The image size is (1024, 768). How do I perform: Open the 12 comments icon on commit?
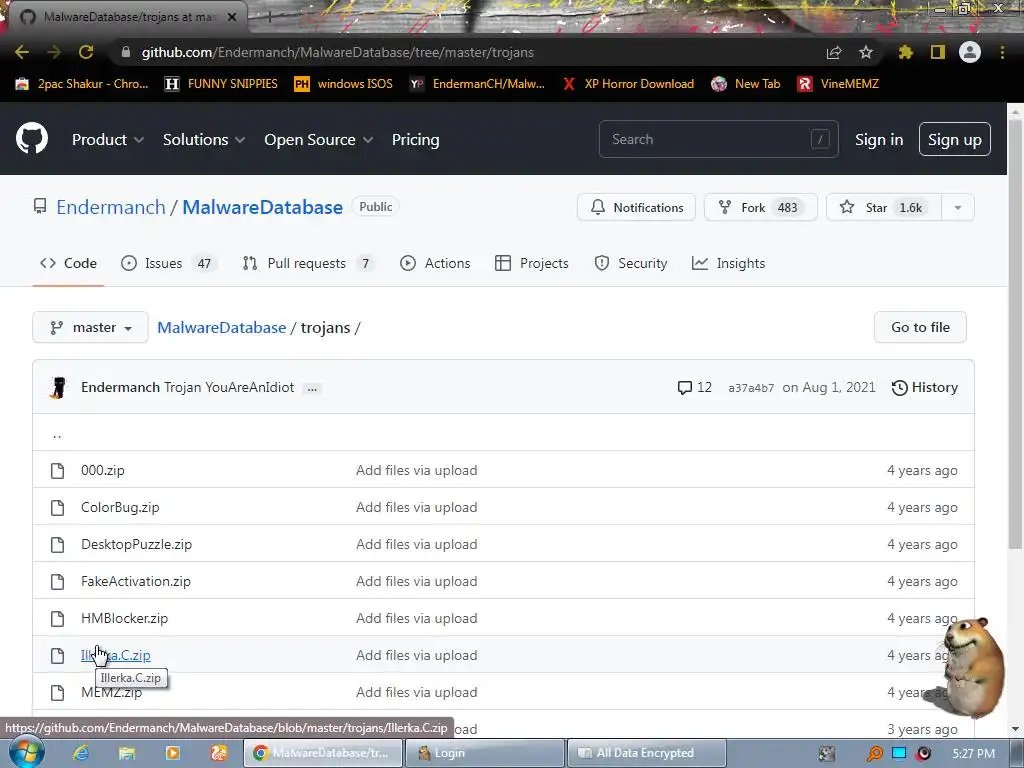click(x=694, y=387)
